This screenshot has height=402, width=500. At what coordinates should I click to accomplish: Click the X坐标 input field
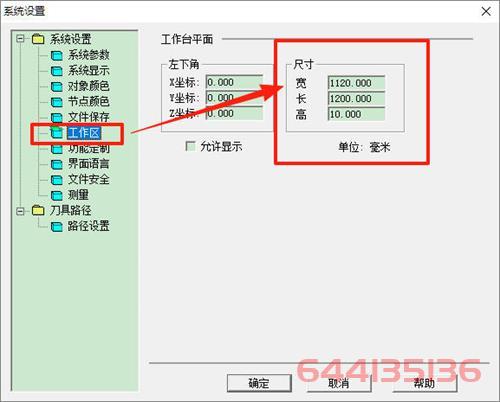[234, 82]
